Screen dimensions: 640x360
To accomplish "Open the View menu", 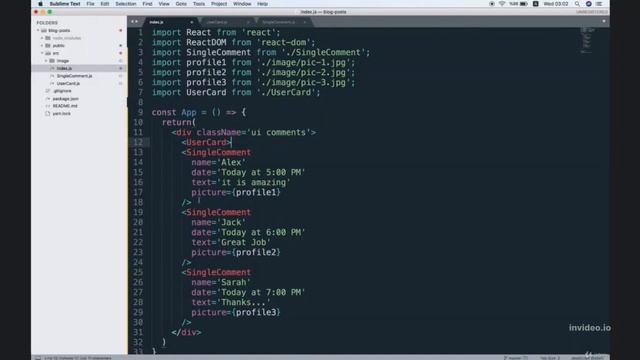I will coord(164,4).
